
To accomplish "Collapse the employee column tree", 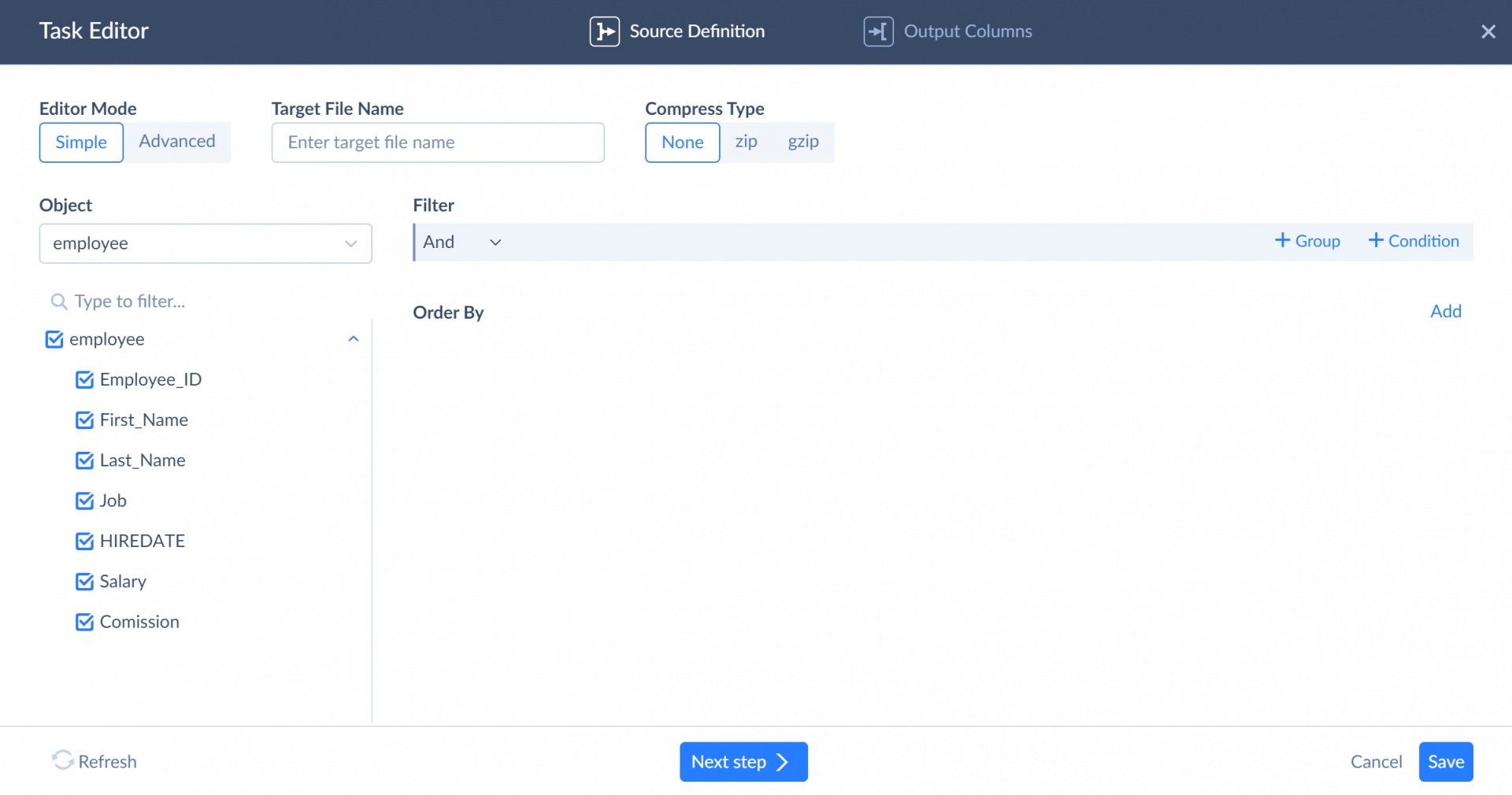I will point(354,338).
